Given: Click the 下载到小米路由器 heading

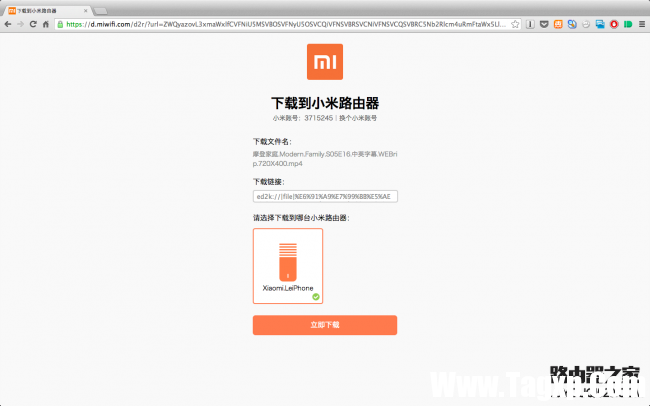Looking at the screenshot, I should click(325, 103).
